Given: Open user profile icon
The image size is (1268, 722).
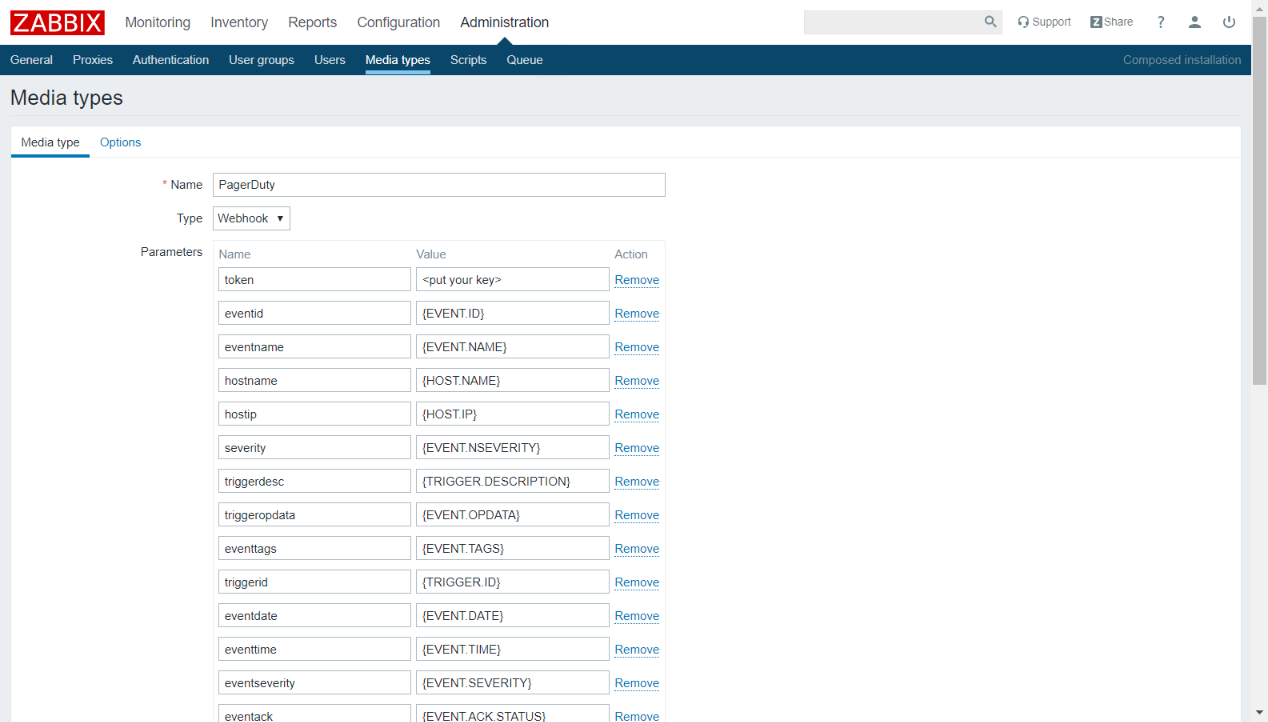Looking at the screenshot, I should tap(1195, 22).
